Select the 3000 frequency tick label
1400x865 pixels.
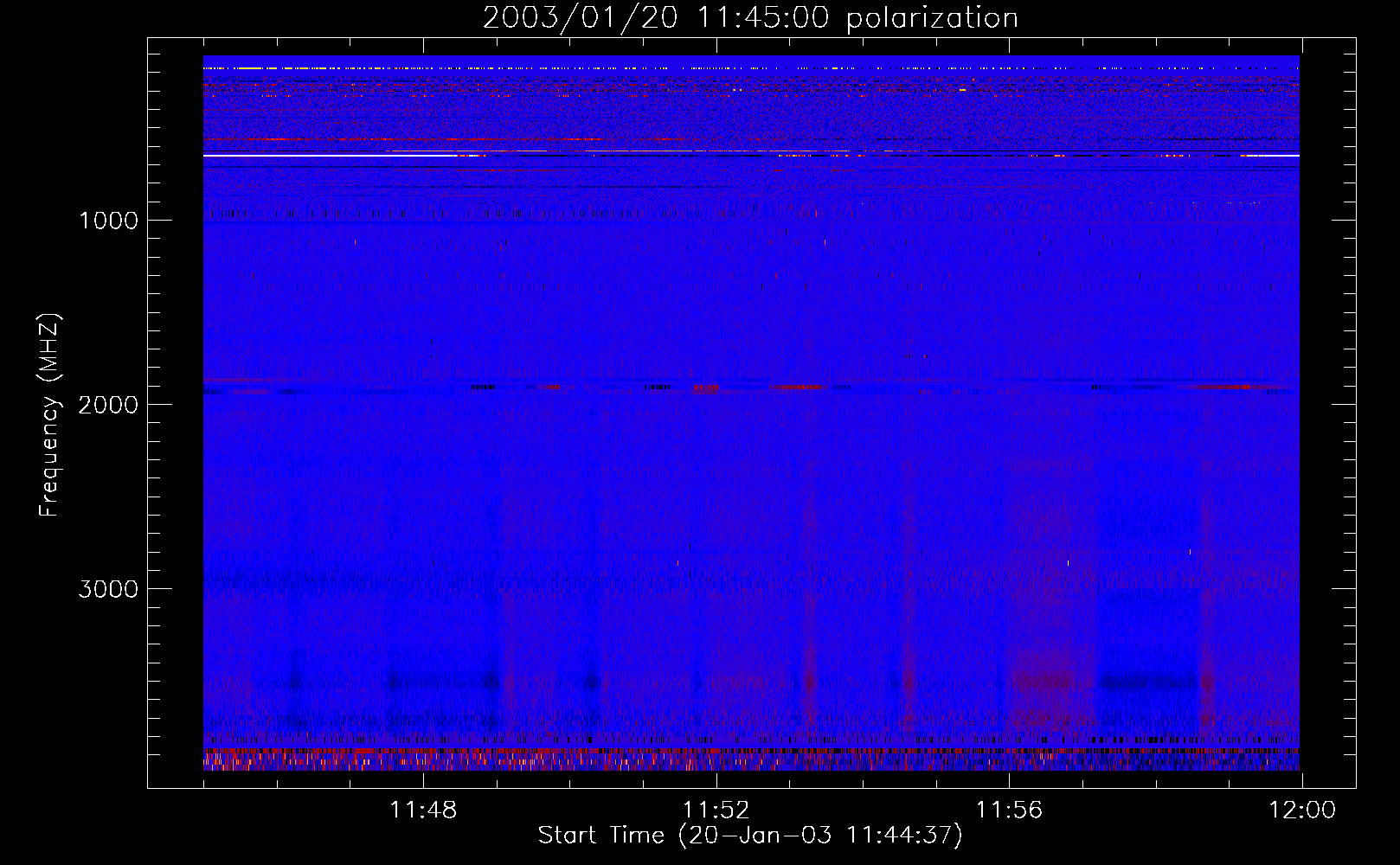coord(108,589)
